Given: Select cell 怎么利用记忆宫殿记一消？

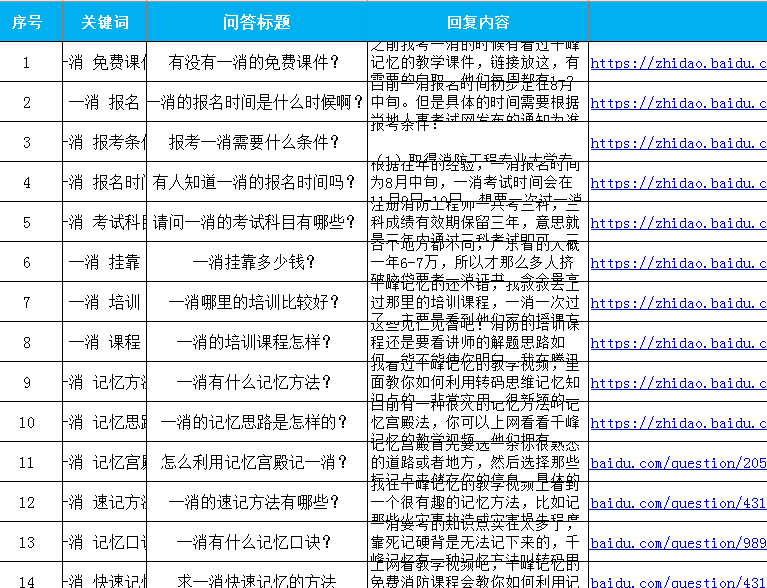Looking at the screenshot, I should (x=257, y=462).
